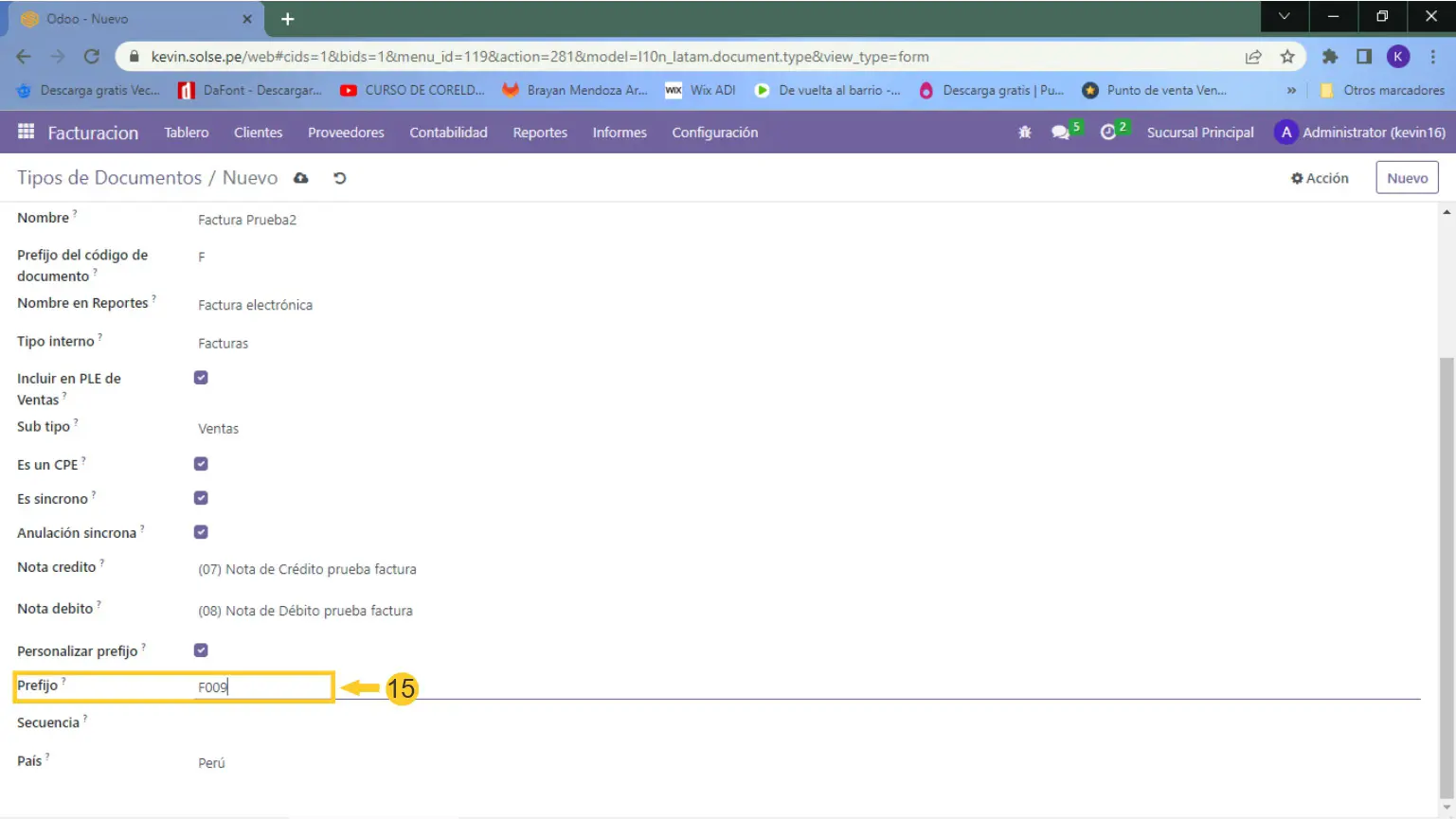Screen dimensions: 1456x819
Task: Reload the page in browser
Action: pos(92,57)
